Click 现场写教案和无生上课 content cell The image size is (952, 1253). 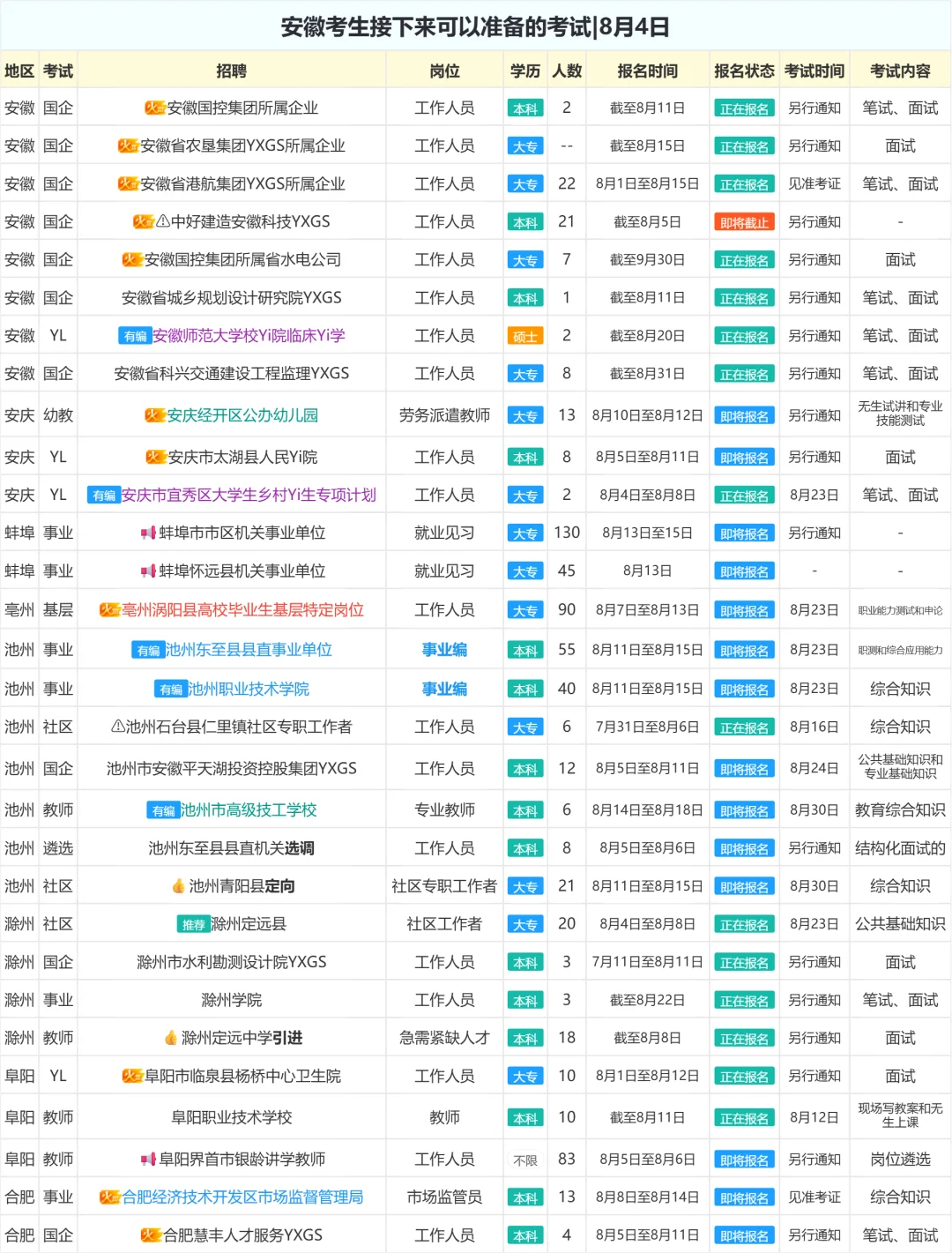[900, 1115]
